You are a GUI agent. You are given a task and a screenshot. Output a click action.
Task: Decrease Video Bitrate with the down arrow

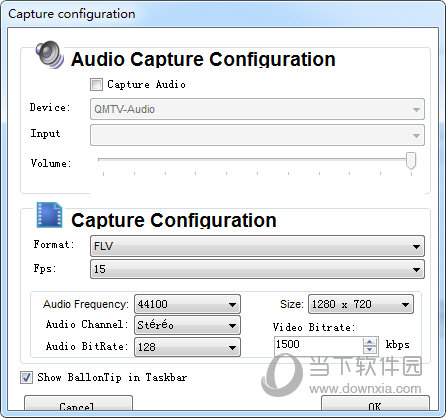tap(370, 349)
